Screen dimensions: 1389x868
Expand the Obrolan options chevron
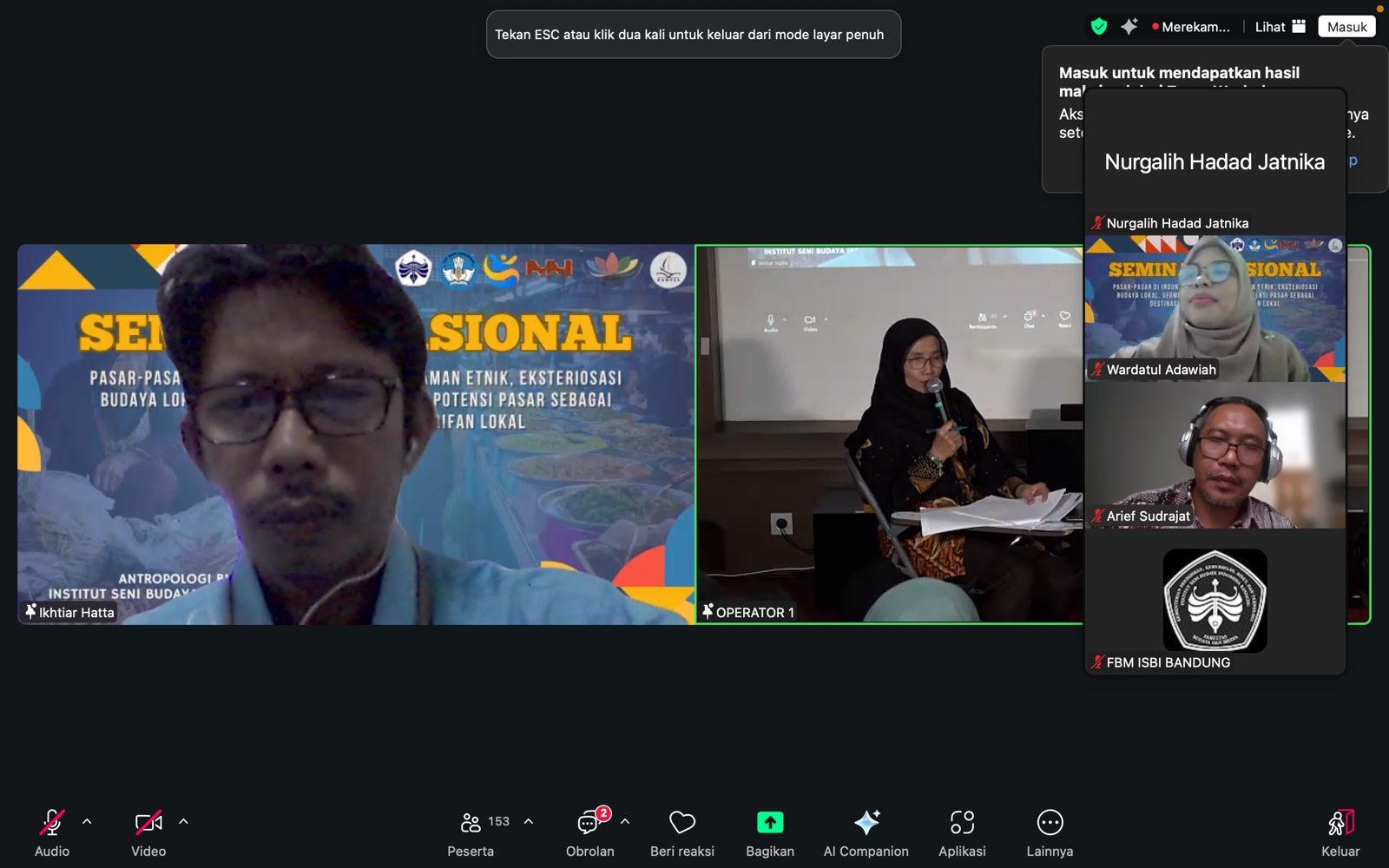[x=625, y=821]
